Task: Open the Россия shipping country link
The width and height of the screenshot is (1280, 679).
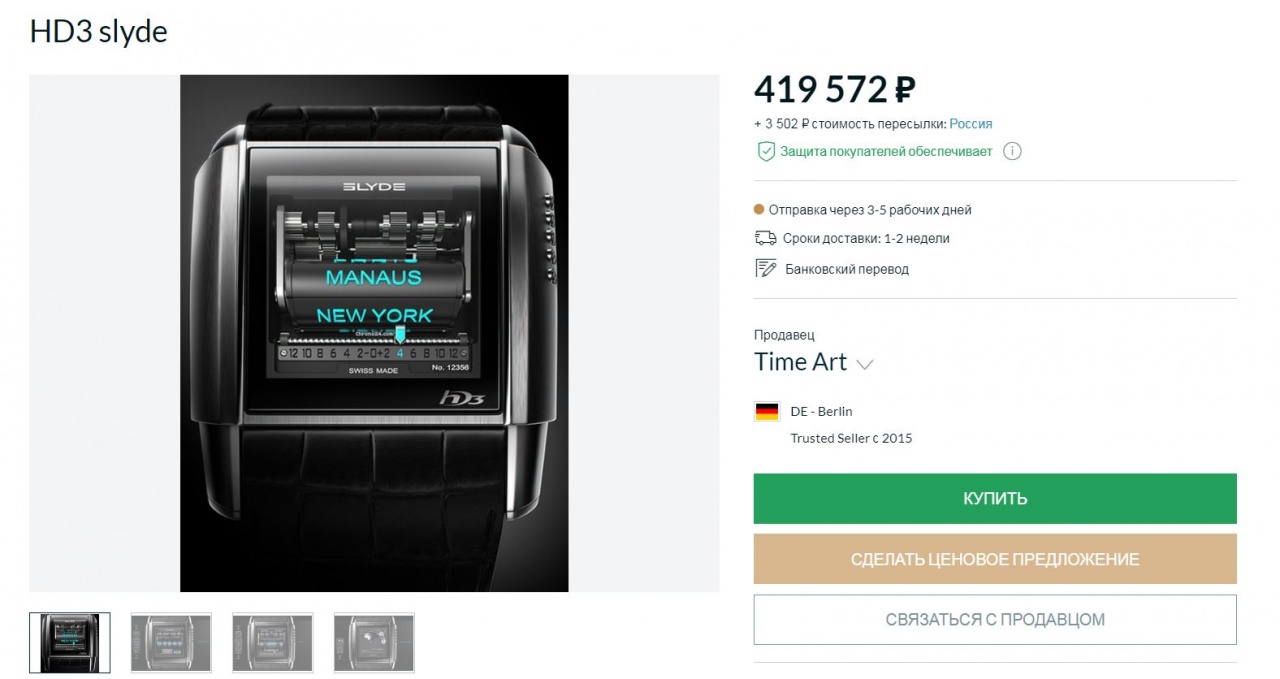Action: coord(971,124)
